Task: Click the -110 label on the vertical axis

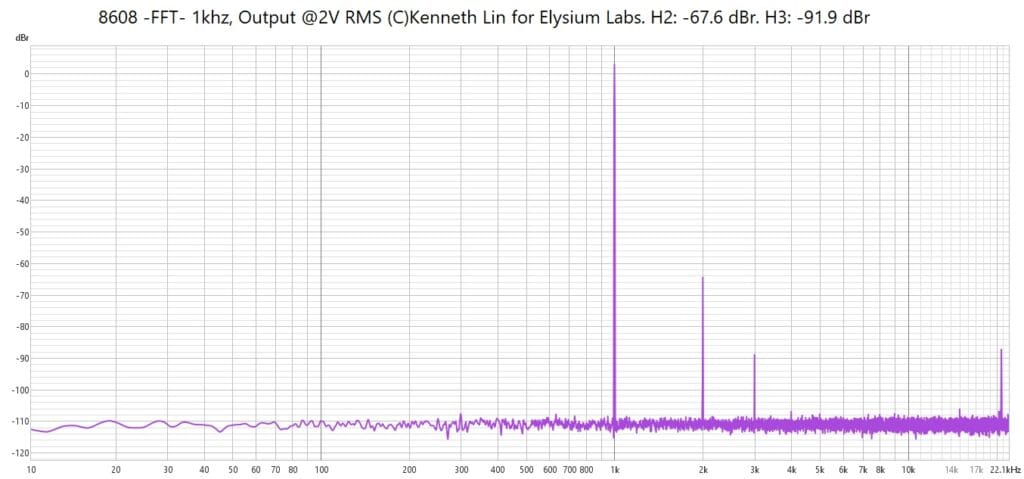Action: [22, 421]
